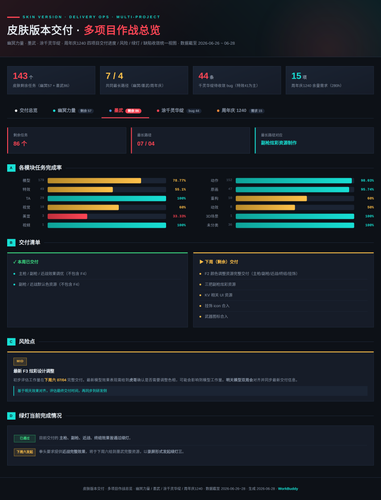
Task: Click the MID risk level badge
Action: click(x=20, y=361)
